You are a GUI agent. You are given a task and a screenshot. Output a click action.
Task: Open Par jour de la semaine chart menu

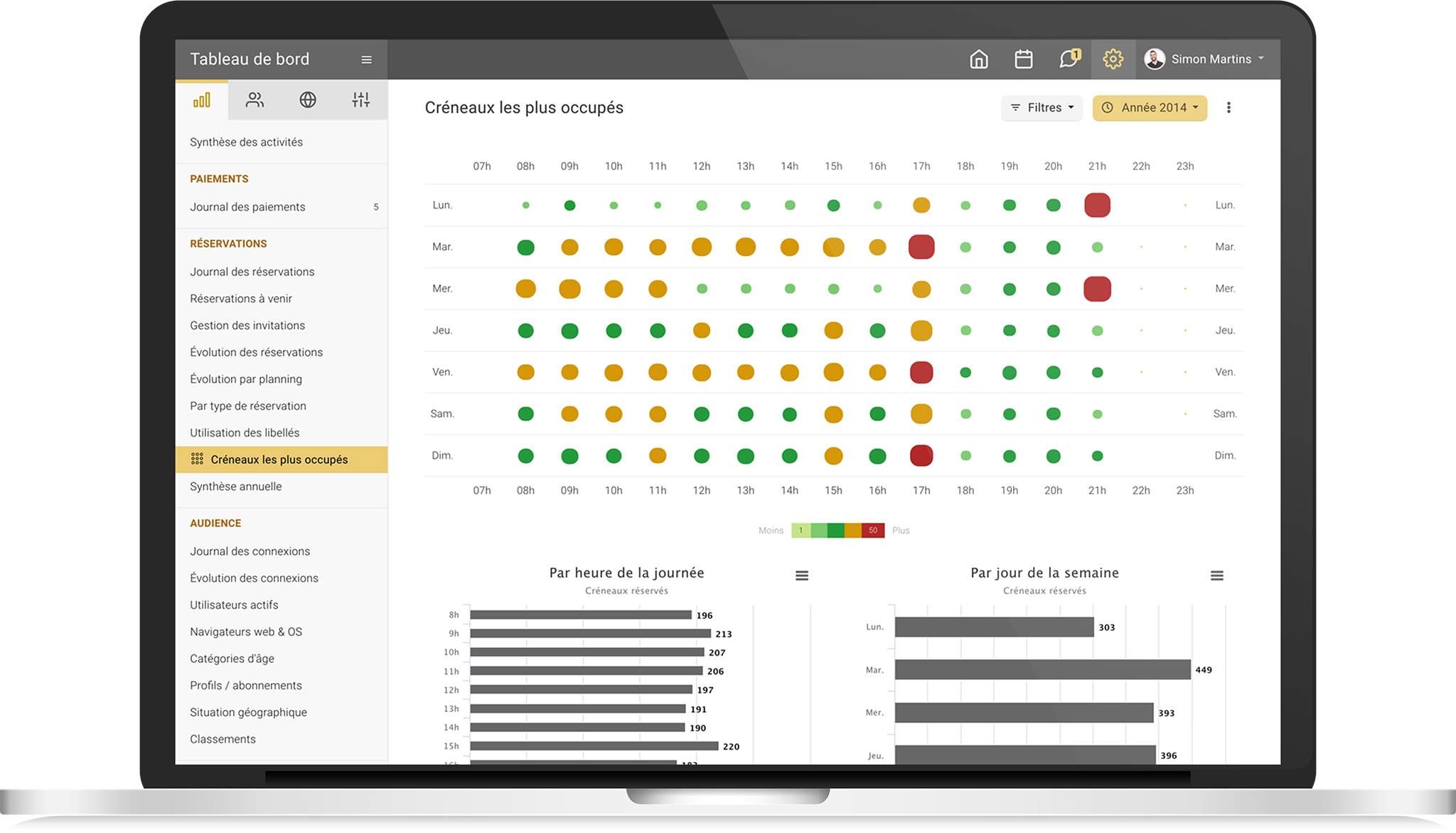coord(1217,575)
